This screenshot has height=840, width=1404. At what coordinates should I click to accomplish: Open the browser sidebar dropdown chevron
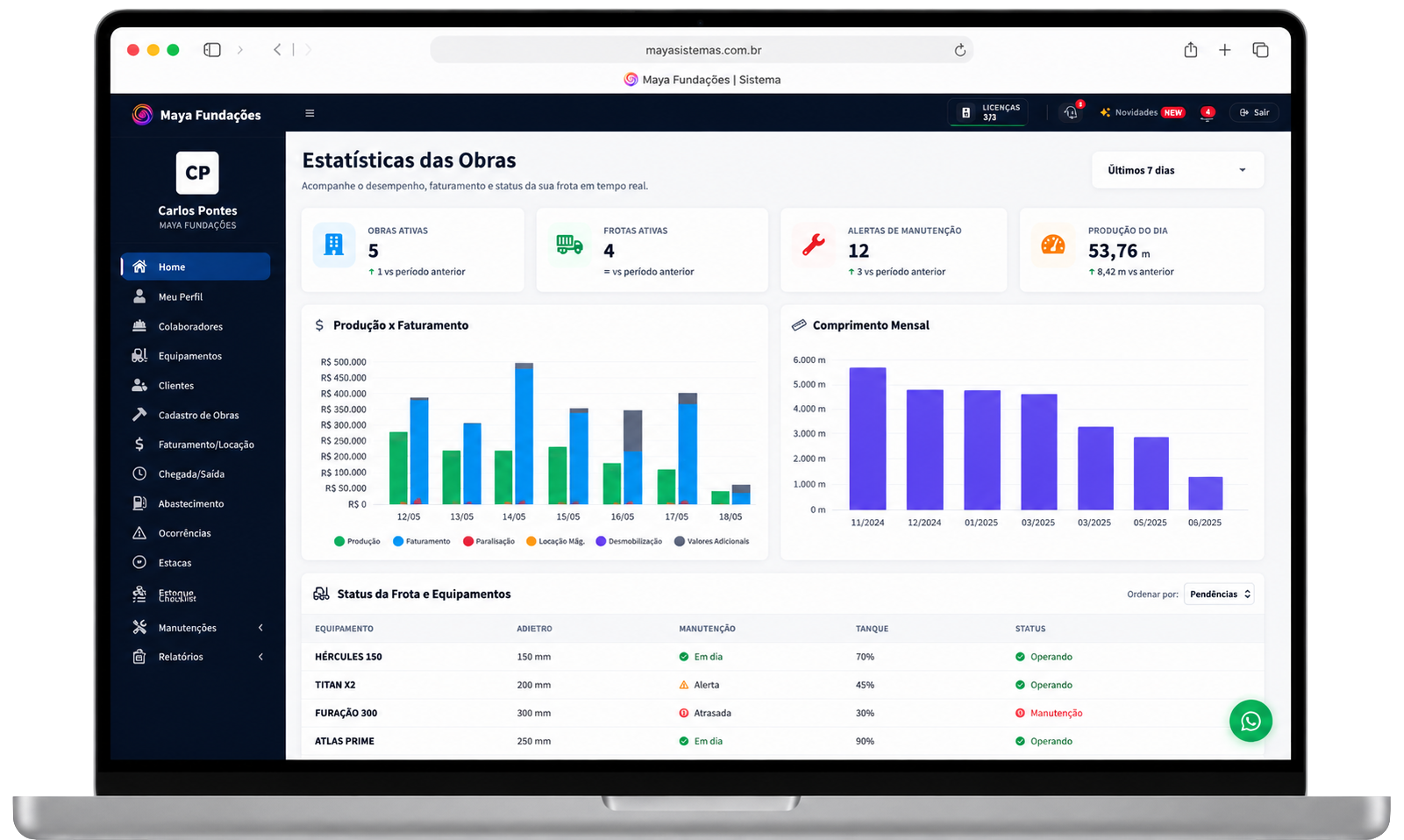[x=240, y=50]
